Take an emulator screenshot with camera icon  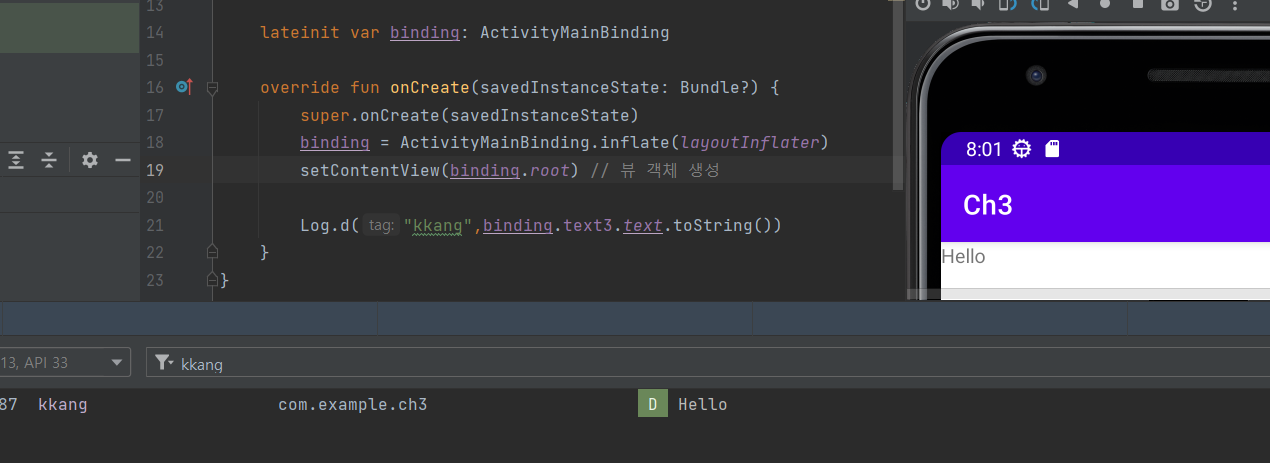pyautogui.click(x=1170, y=4)
